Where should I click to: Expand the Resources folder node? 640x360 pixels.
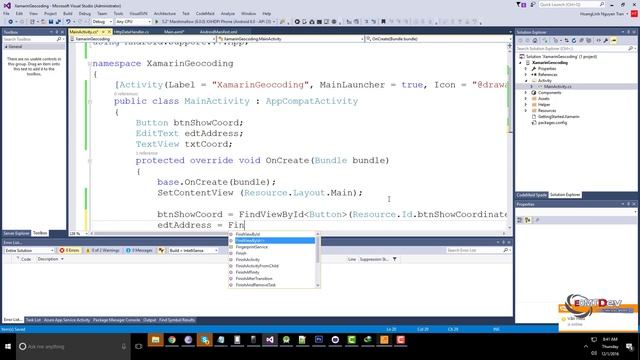click(x=526, y=111)
